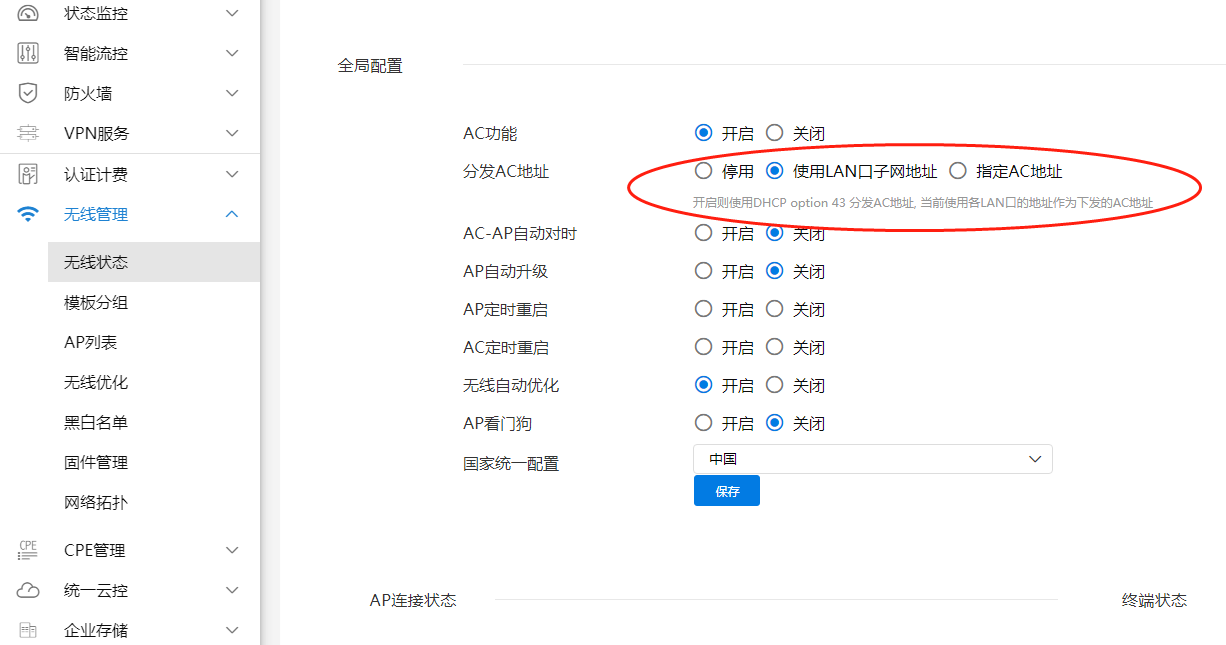
Task: Open the AP列表 submenu item
Action: [91, 342]
